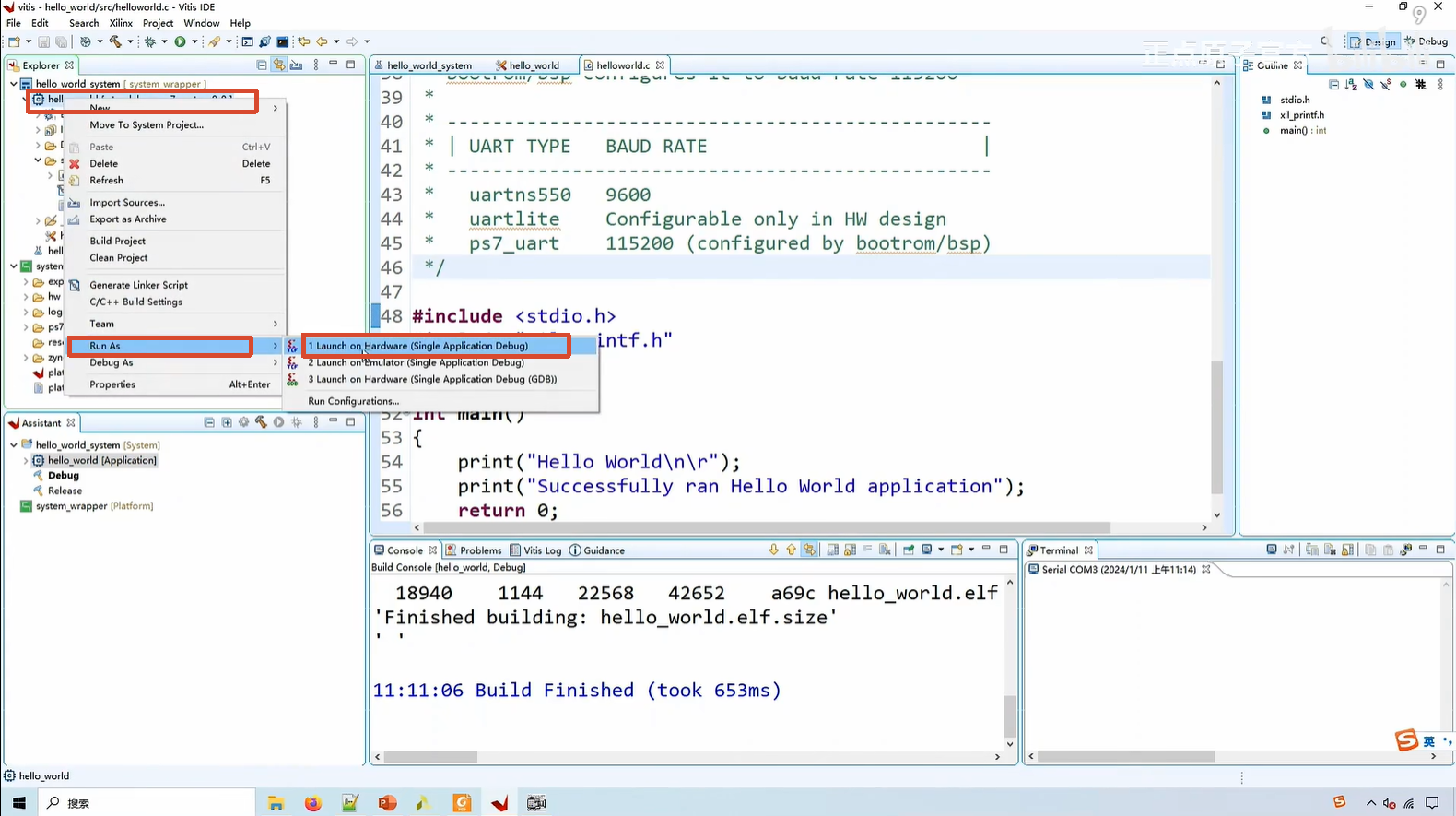Image resolution: width=1456 pixels, height=816 pixels.
Task: Switch to the Design perspective
Action: (1373, 41)
